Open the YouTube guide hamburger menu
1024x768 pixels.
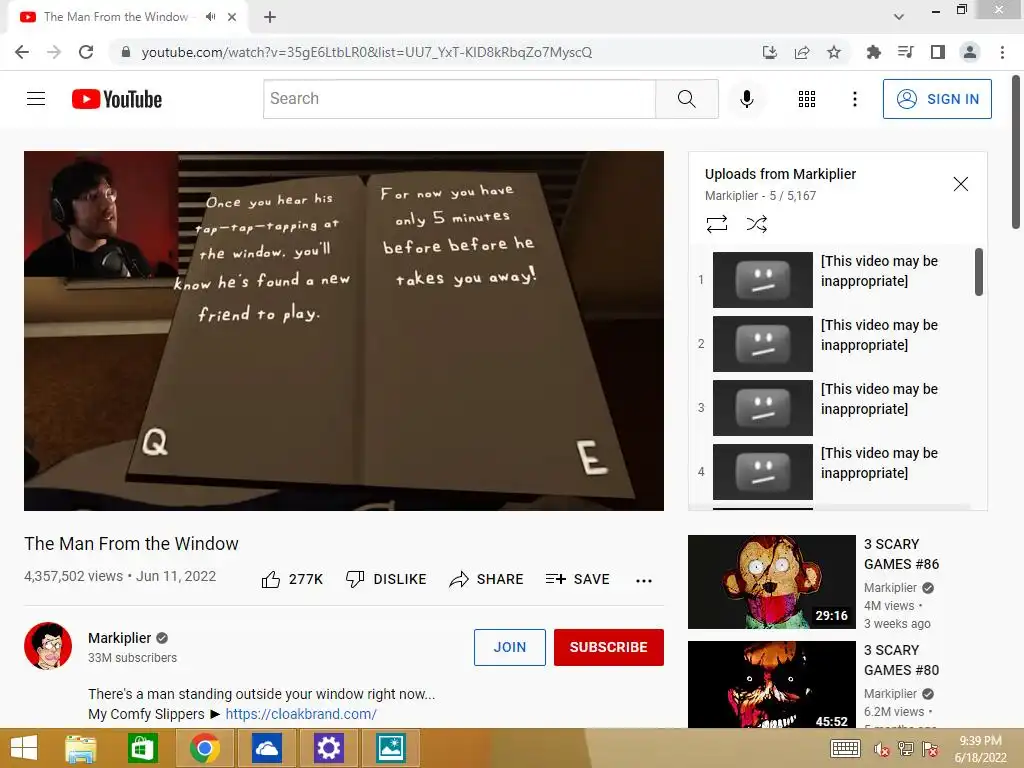36,99
